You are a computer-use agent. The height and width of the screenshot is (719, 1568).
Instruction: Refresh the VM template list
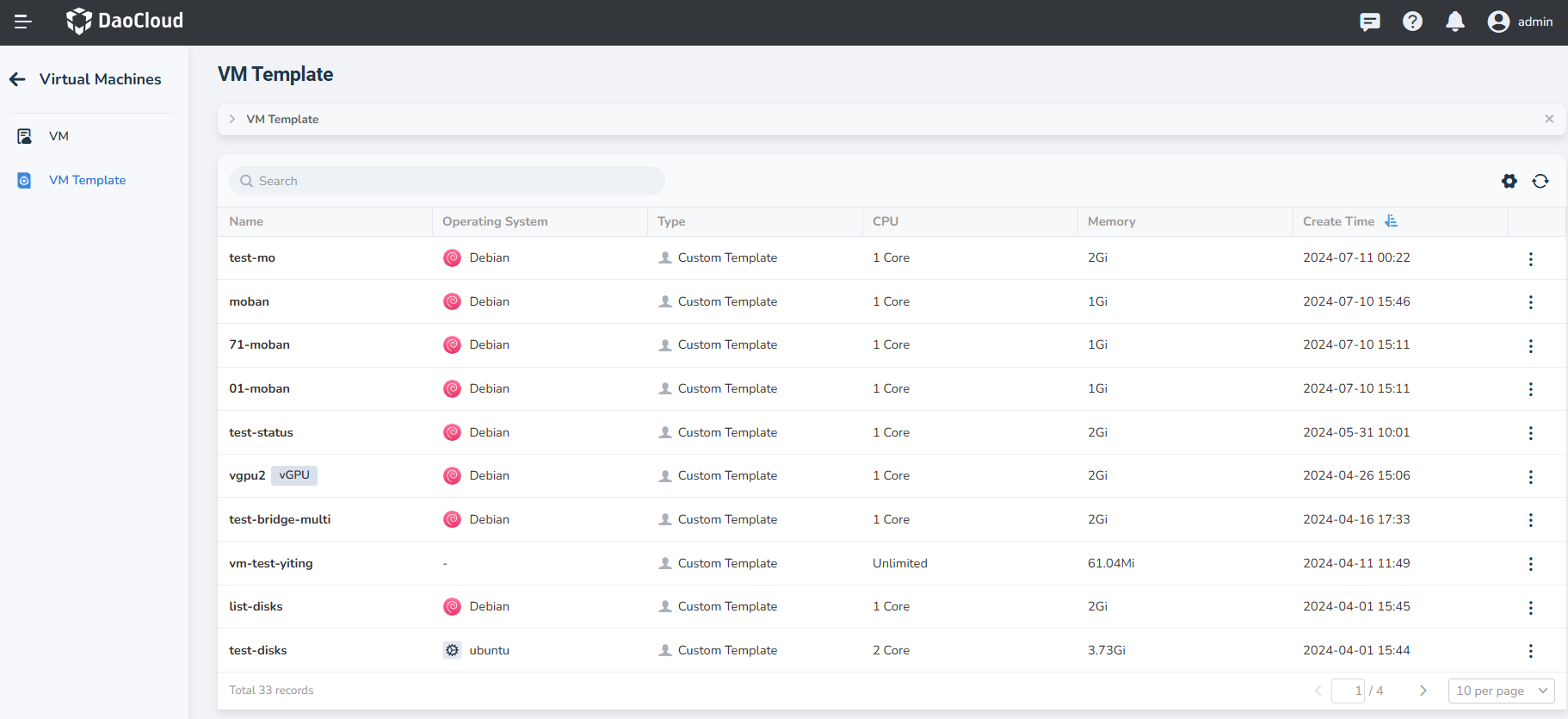coord(1540,181)
